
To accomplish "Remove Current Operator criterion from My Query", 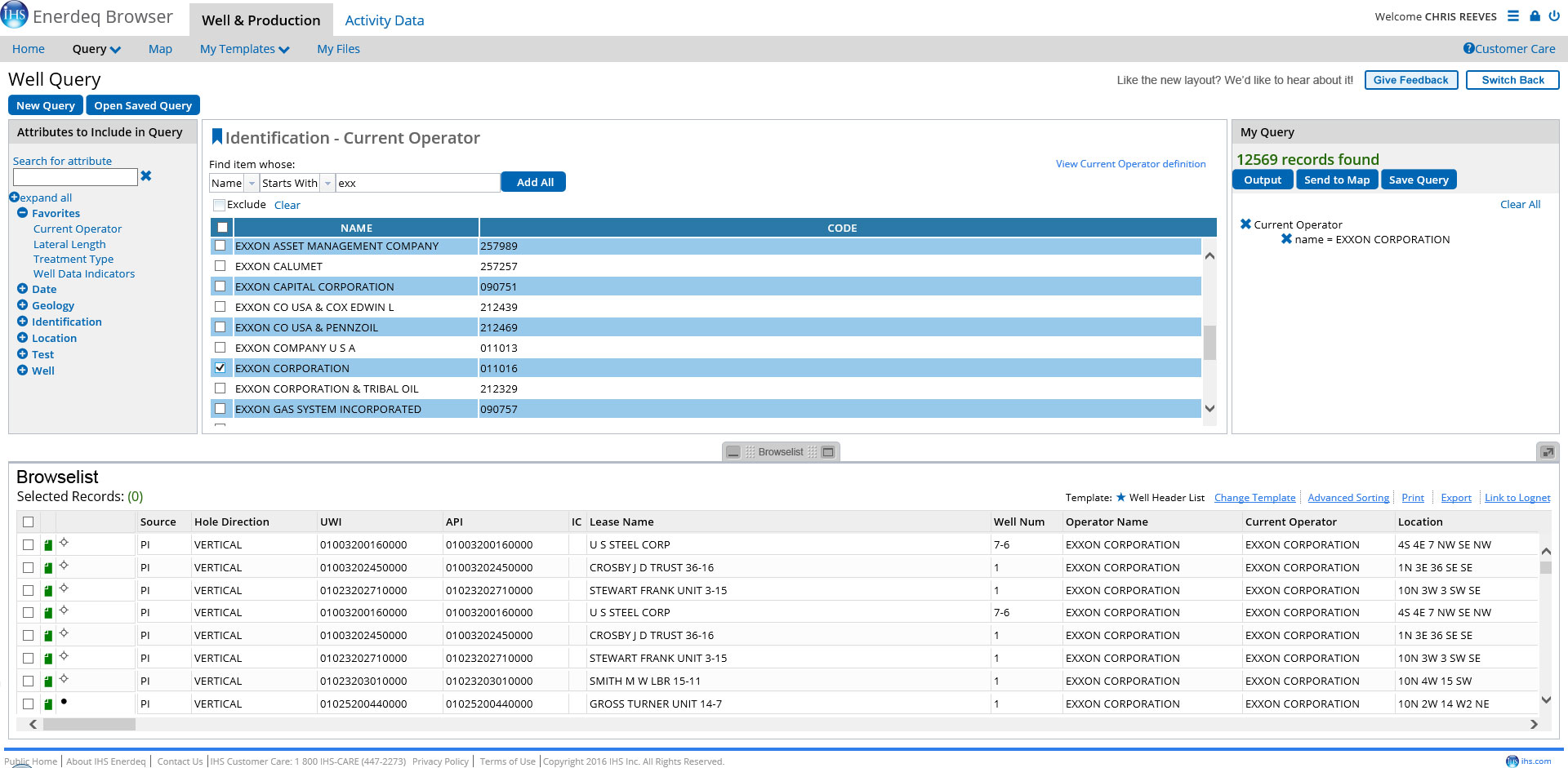I will coord(1245,224).
